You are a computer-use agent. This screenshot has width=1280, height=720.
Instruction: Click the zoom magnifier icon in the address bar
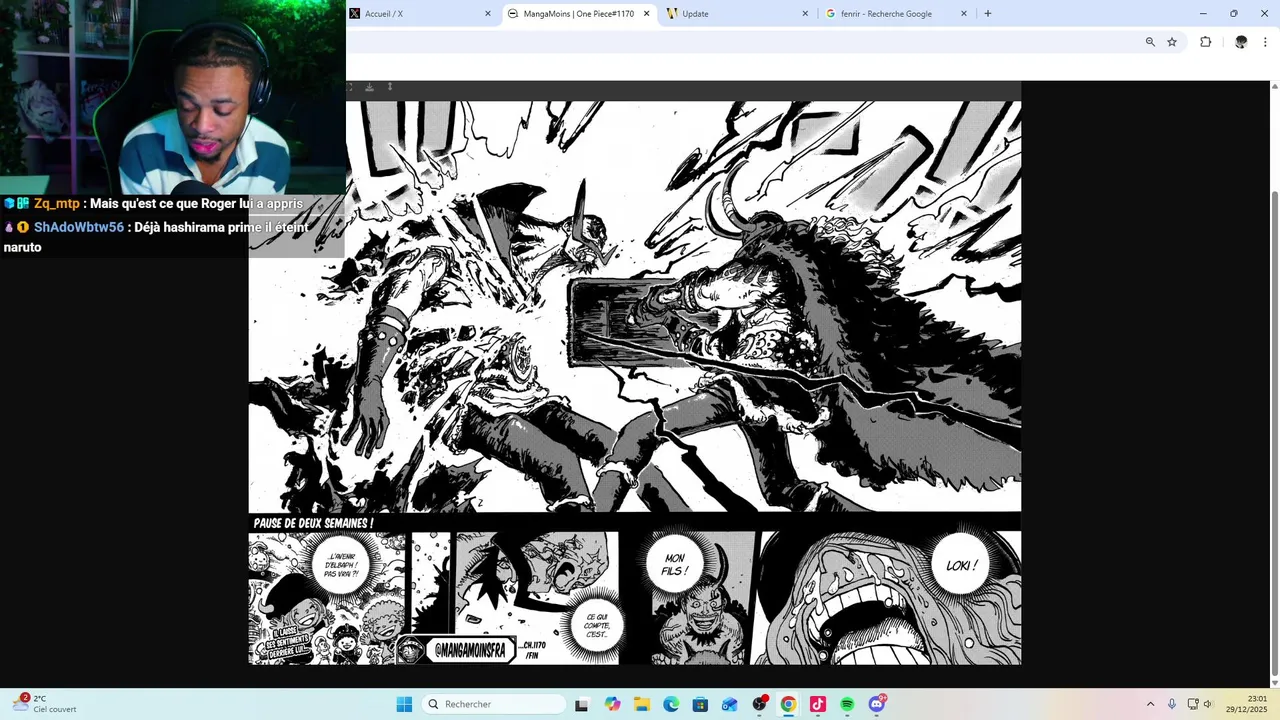(1150, 42)
